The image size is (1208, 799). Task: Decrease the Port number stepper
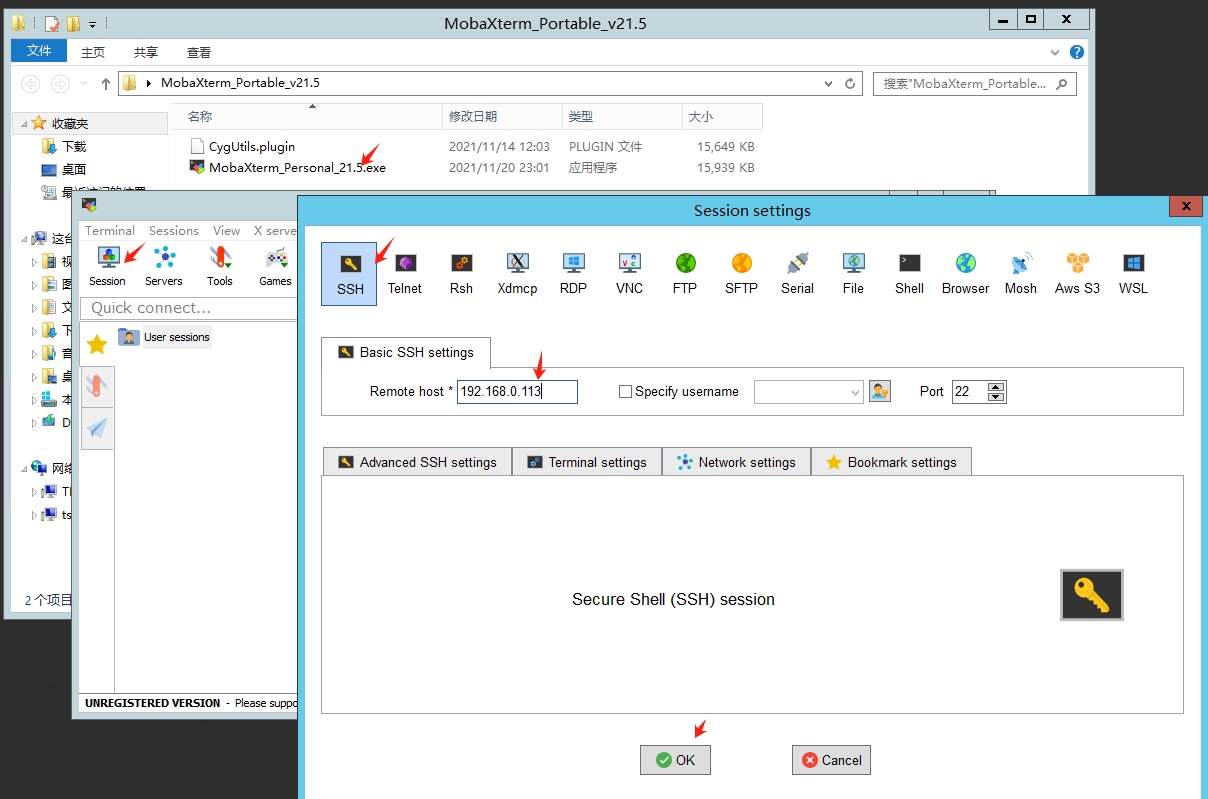coord(995,397)
